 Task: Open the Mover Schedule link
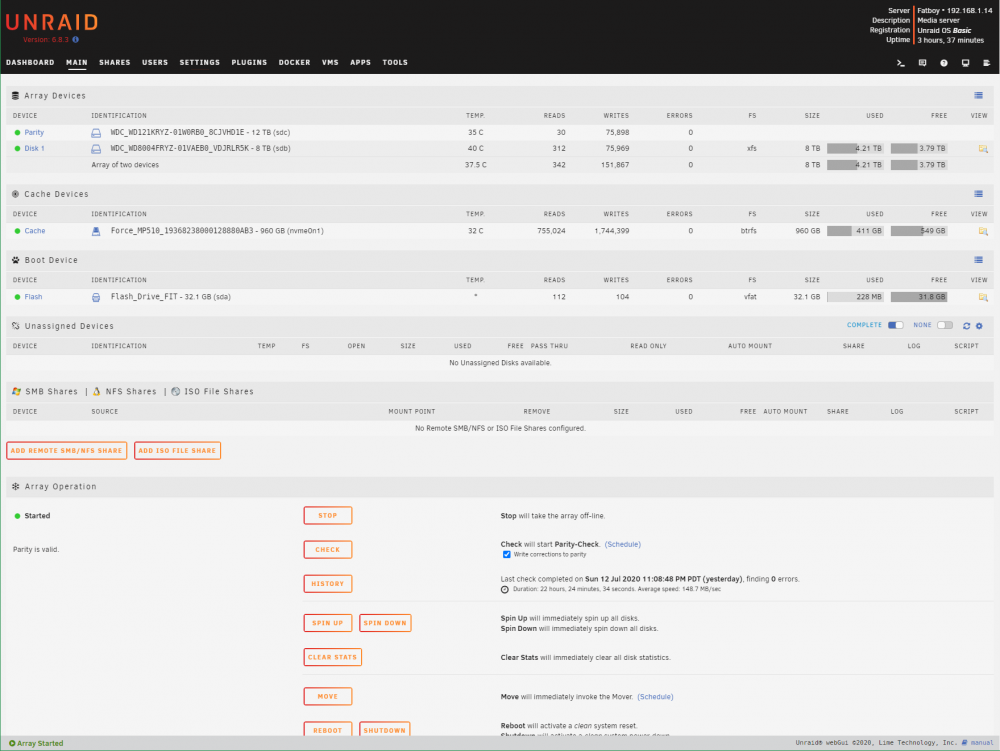tap(655, 697)
